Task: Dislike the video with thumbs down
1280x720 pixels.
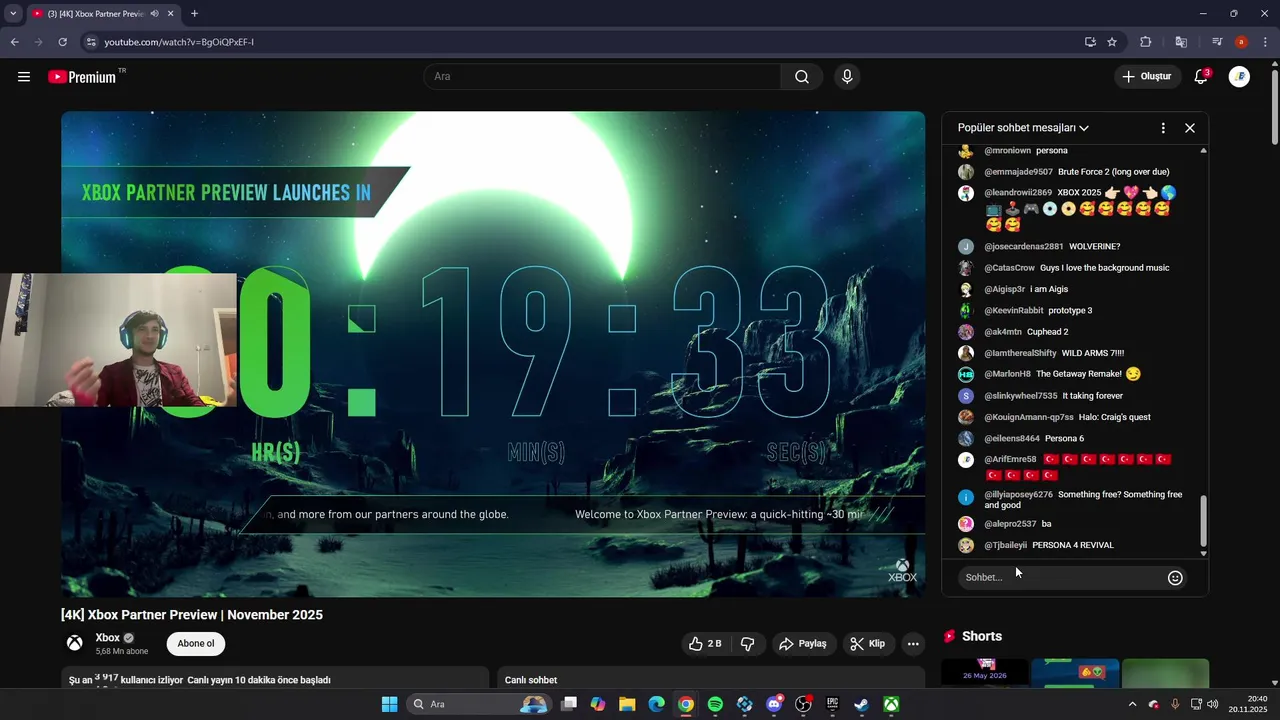Action: [x=748, y=644]
